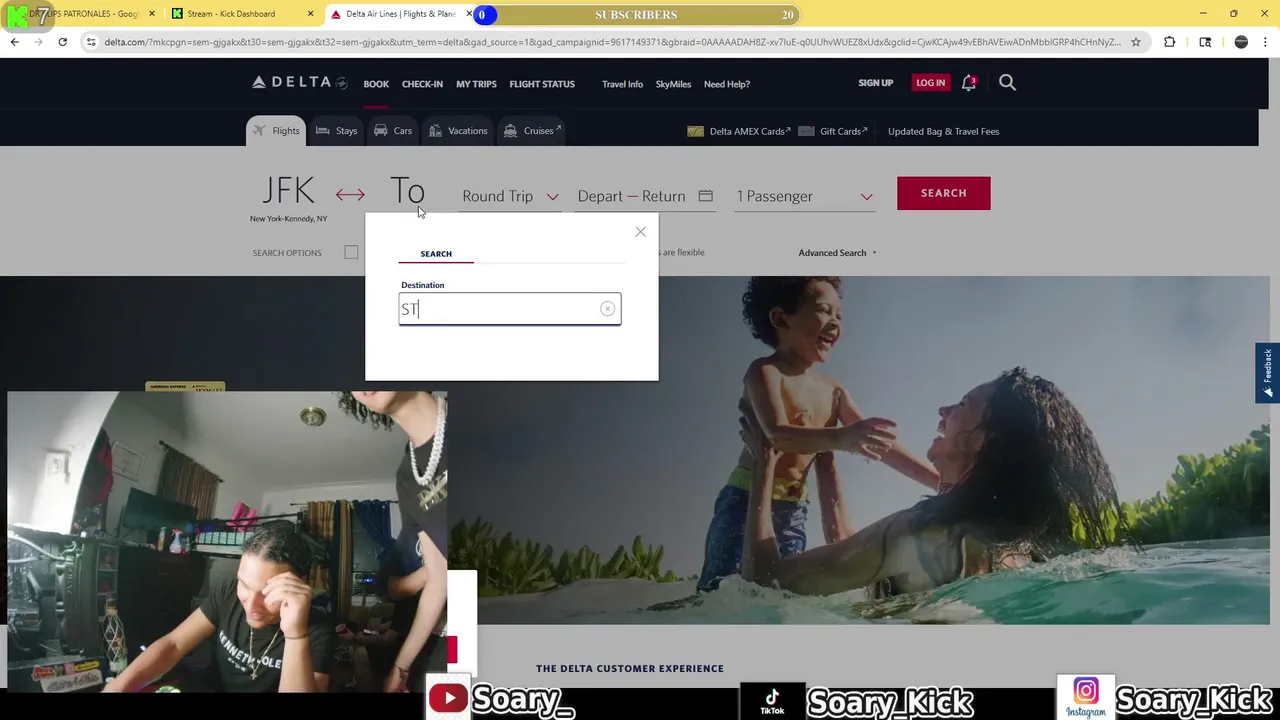The width and height of the screenshot is (1280, 720).
Task: Open Gift Cards link
Action: [x=833, y=131]
